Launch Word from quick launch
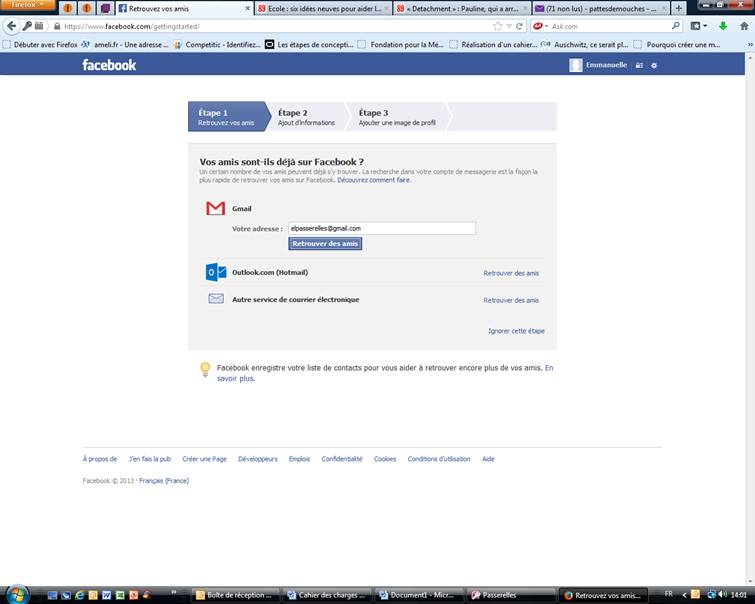Image resolution: width=755 pixels, height=604 pixels. 106,595
